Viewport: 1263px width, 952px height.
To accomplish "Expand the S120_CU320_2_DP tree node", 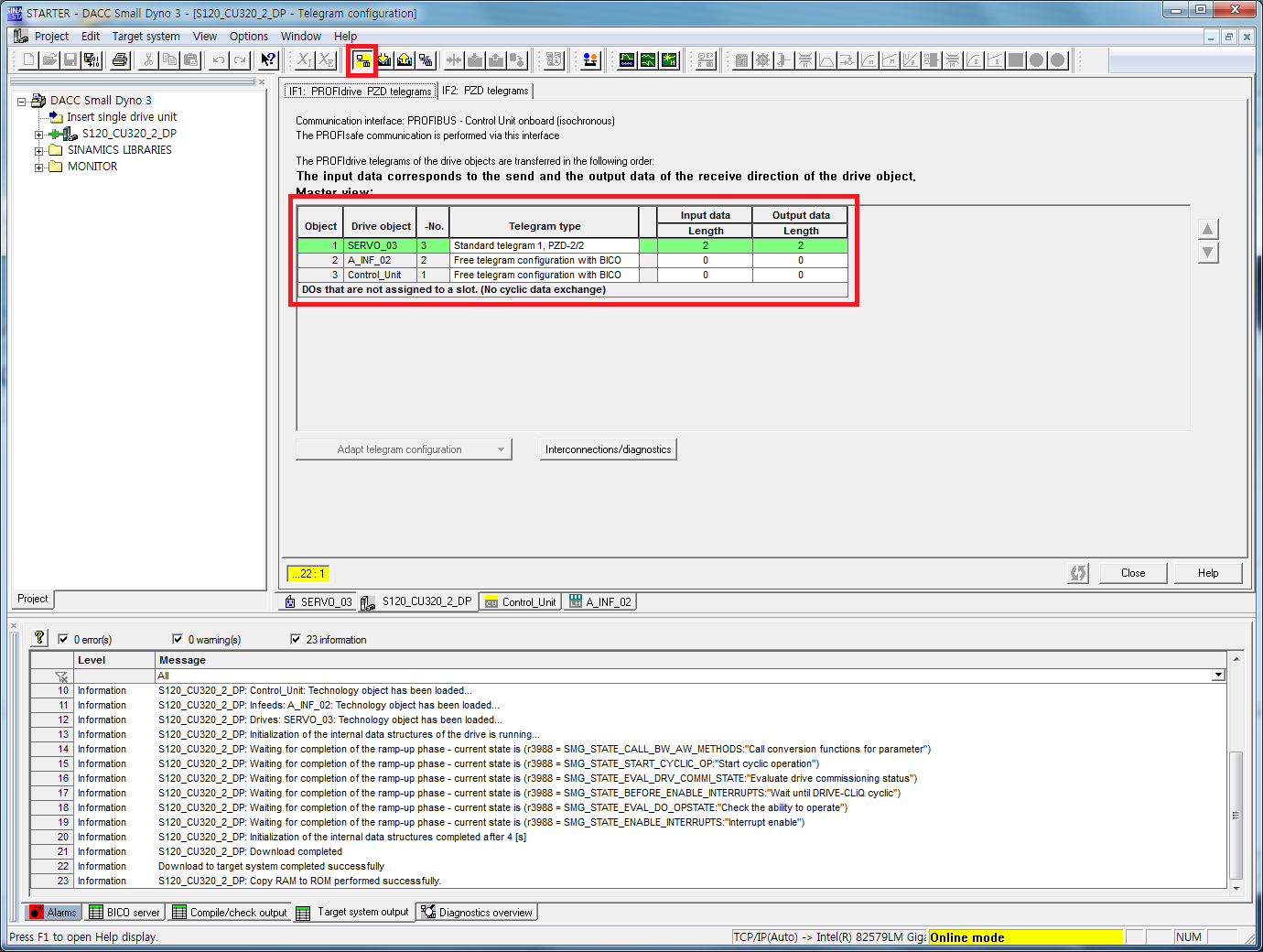I will click(39, 135).
